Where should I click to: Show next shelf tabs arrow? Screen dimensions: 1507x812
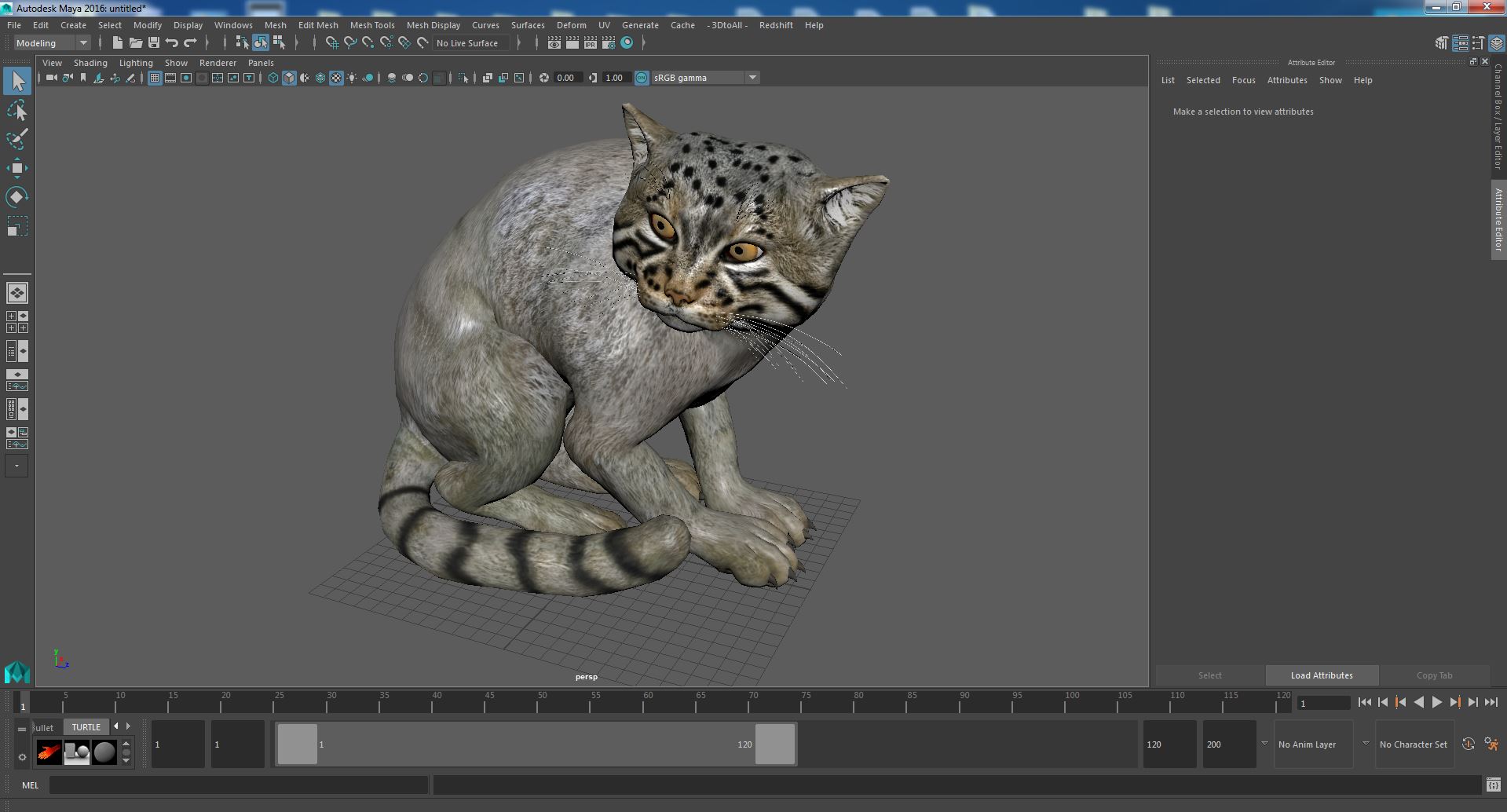(x=129, y=726)
